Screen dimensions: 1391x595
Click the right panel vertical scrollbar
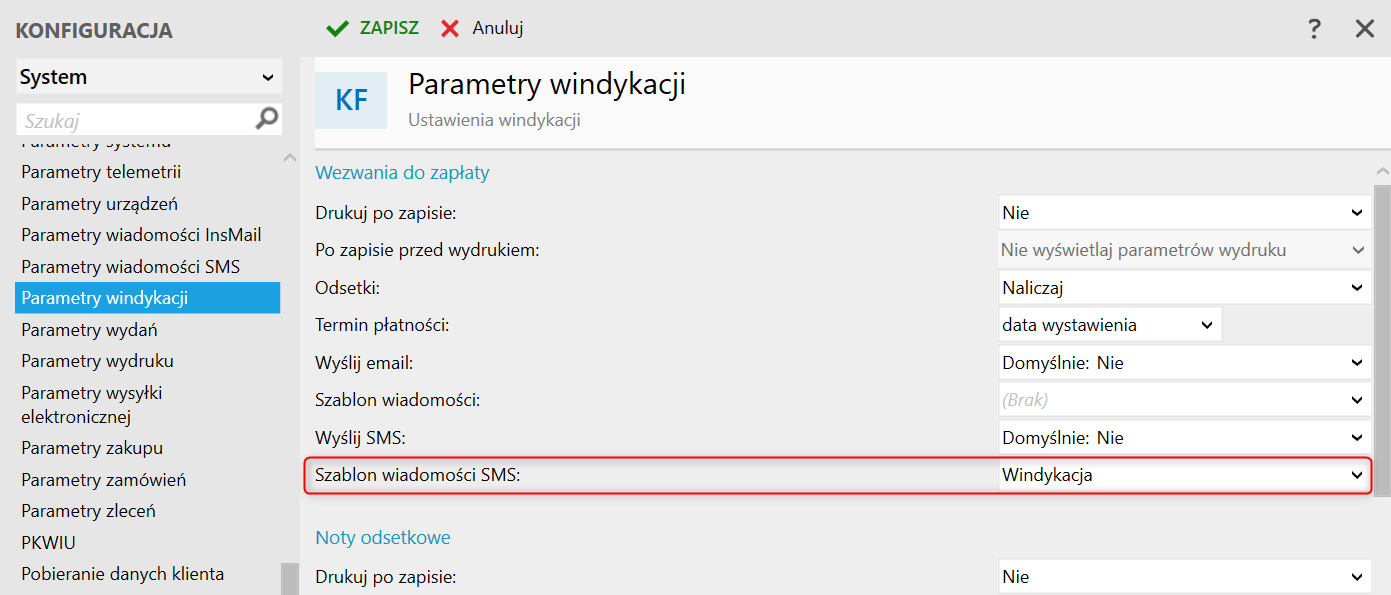pyautogui.click(x=1382, y=340)
